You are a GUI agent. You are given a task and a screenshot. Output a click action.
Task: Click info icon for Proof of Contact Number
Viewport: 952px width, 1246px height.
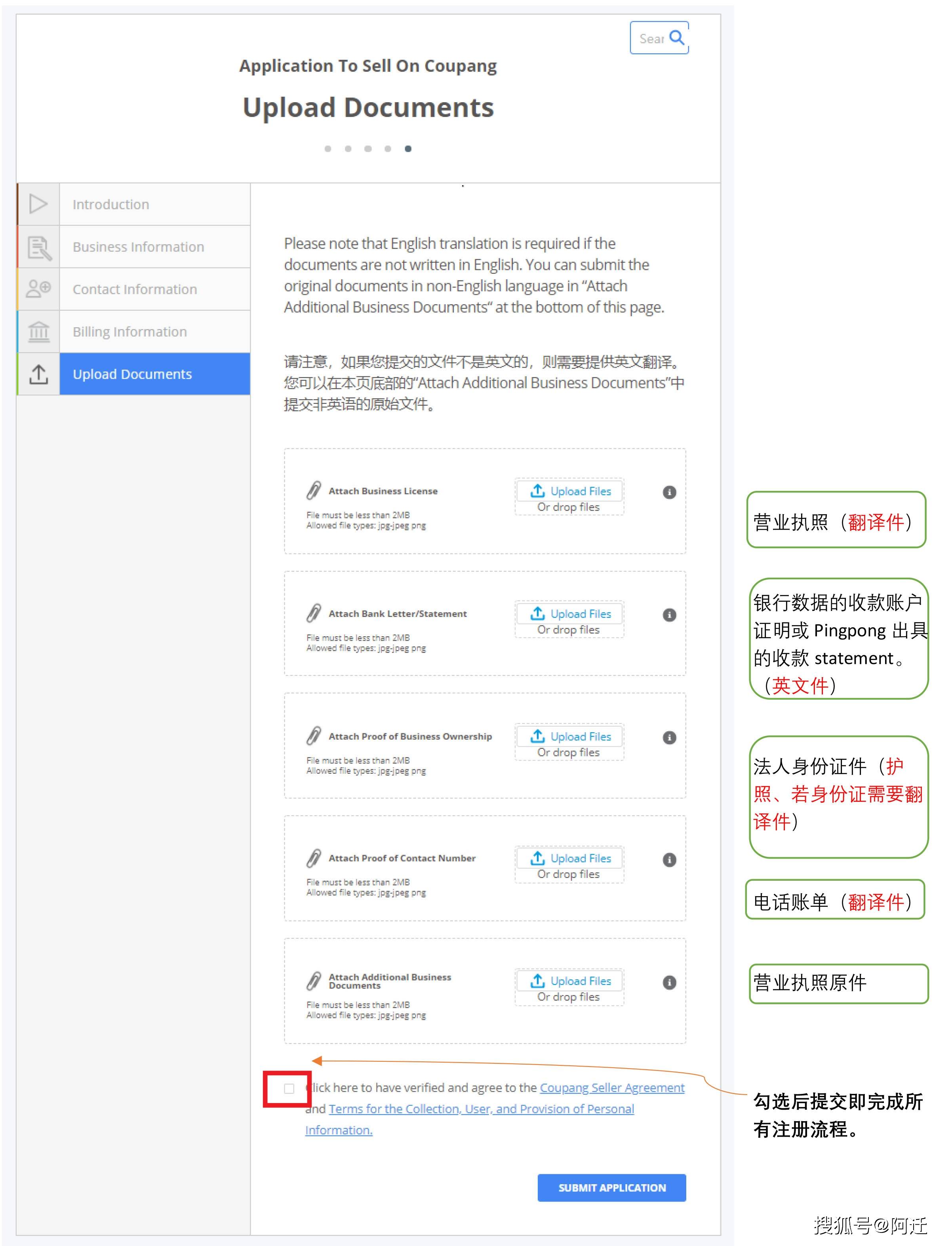pyautogui.click(x=669, y=860)
